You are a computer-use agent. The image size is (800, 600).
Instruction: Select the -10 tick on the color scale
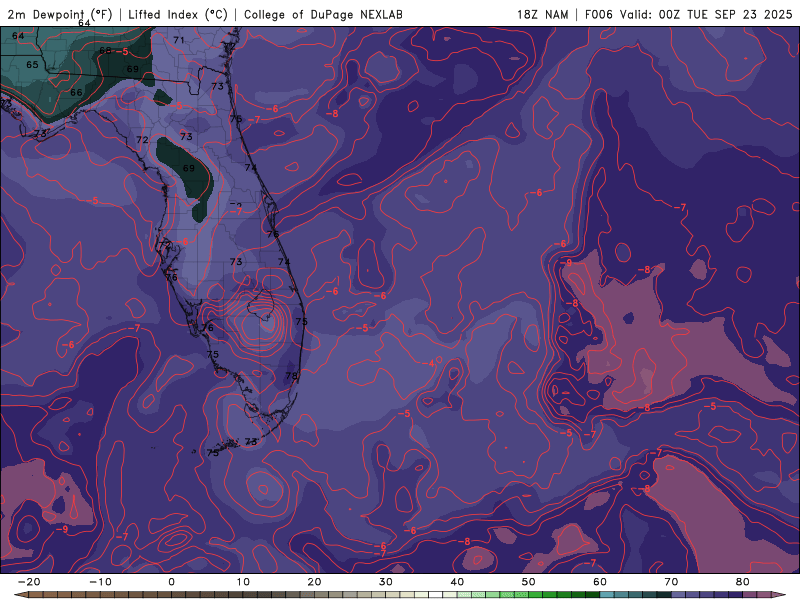click(x=100, y=582)
